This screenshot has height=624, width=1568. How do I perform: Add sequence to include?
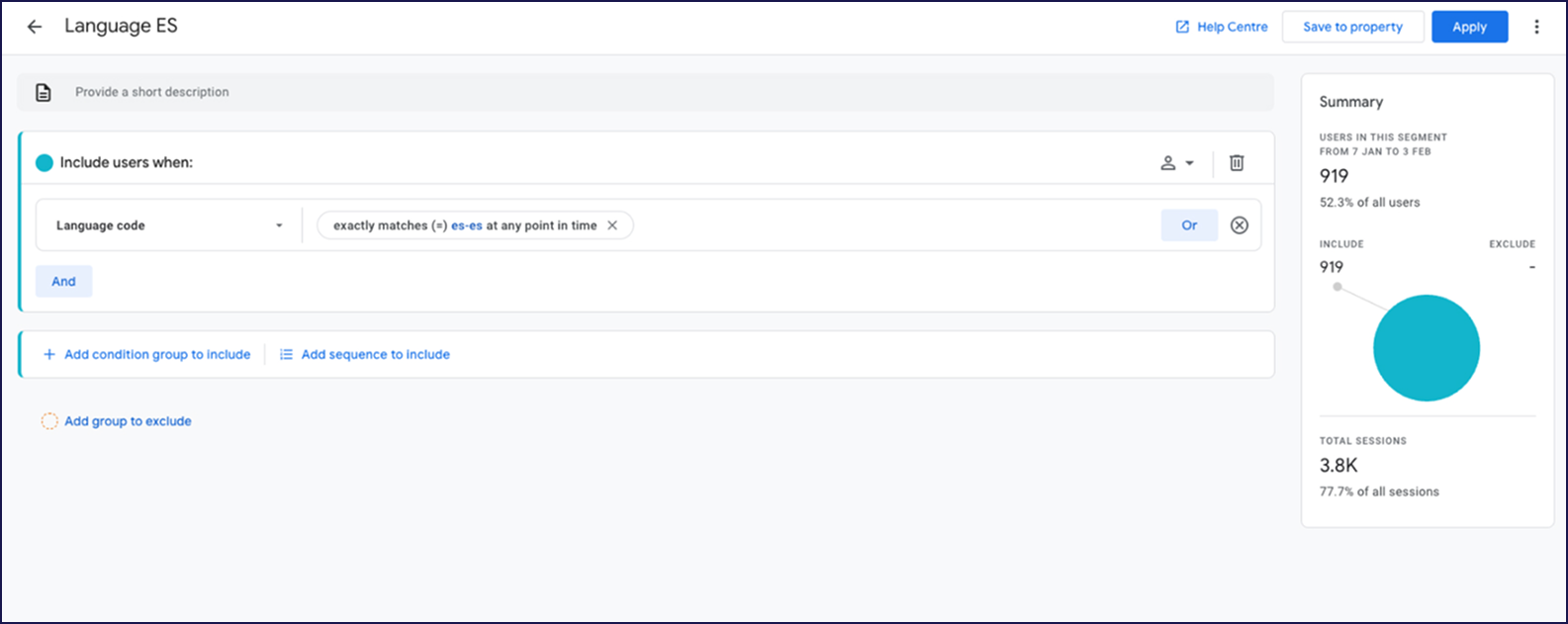[364, 354]
